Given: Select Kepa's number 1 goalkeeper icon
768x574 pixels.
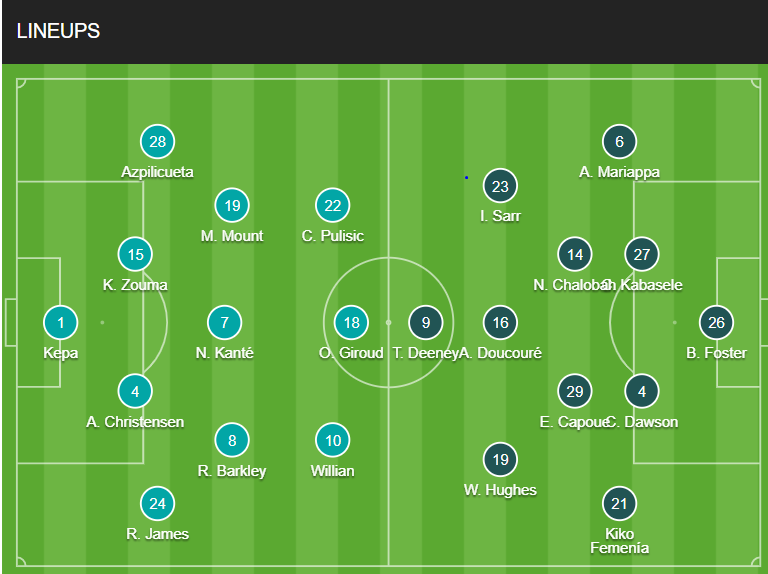Looking at the screenshot, I should tap(61, 323).
